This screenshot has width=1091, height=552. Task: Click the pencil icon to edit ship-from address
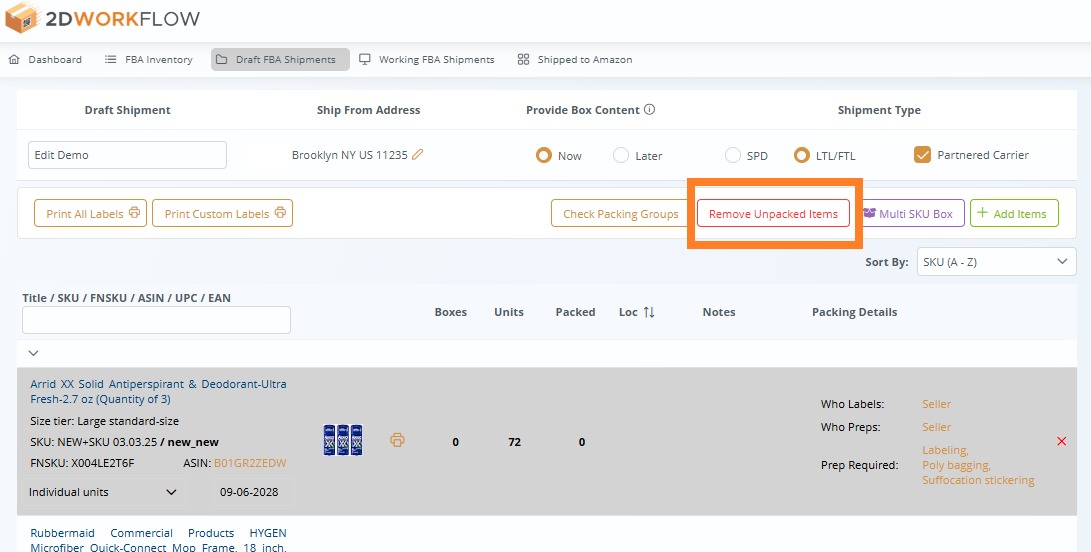418,155
